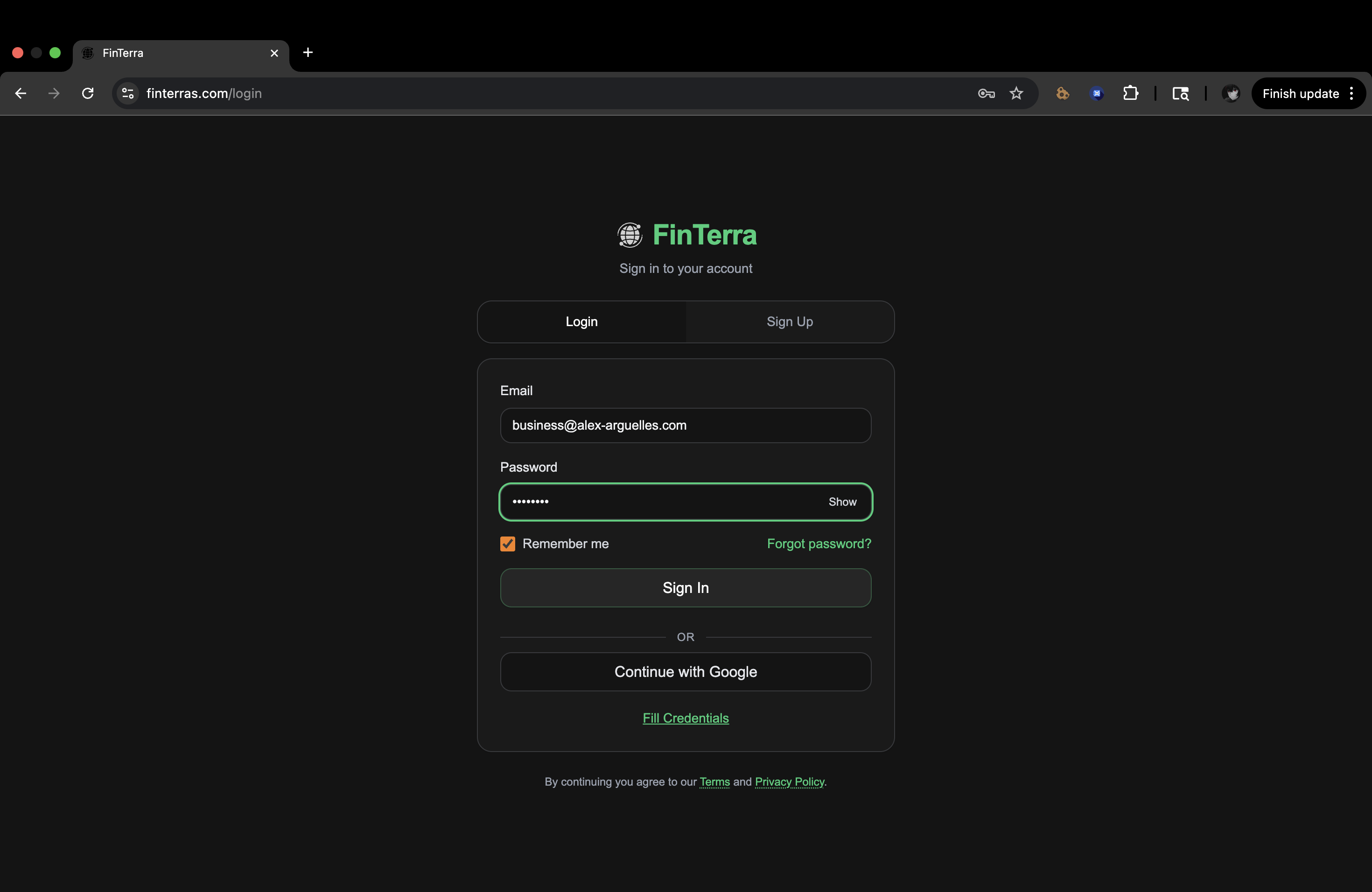Focus the Email input field
Image resolution: width=1372 pixels, height=892 pixels.
tap(686, 425)
